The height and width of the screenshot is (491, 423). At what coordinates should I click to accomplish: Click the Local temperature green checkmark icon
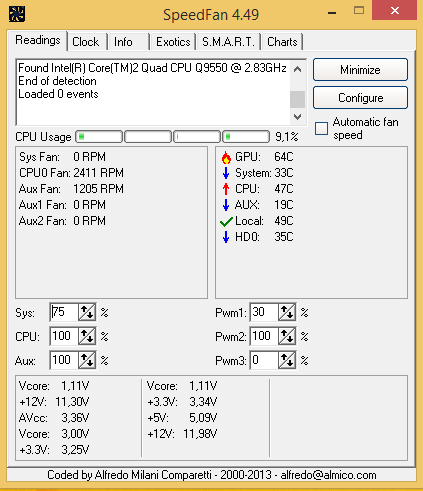(226, 221)
